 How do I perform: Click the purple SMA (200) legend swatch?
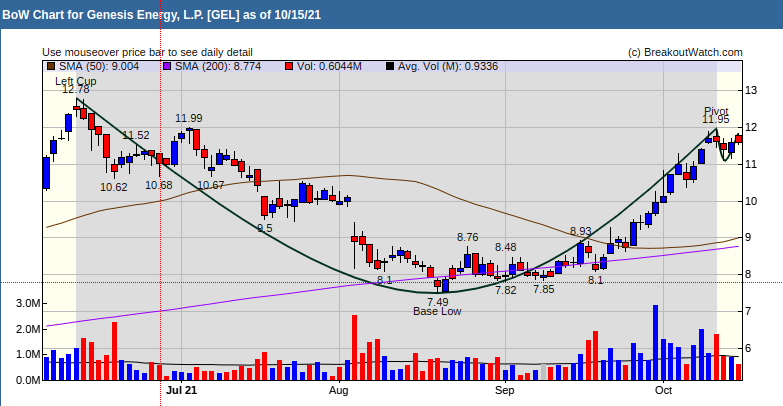tap(167, 66)
